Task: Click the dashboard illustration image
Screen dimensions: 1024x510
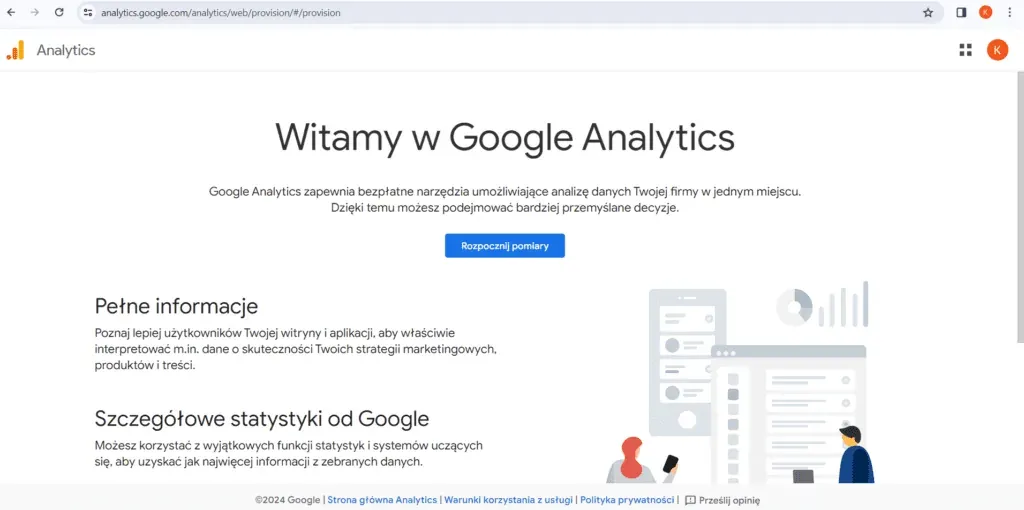Action: [x=740, y=382]
